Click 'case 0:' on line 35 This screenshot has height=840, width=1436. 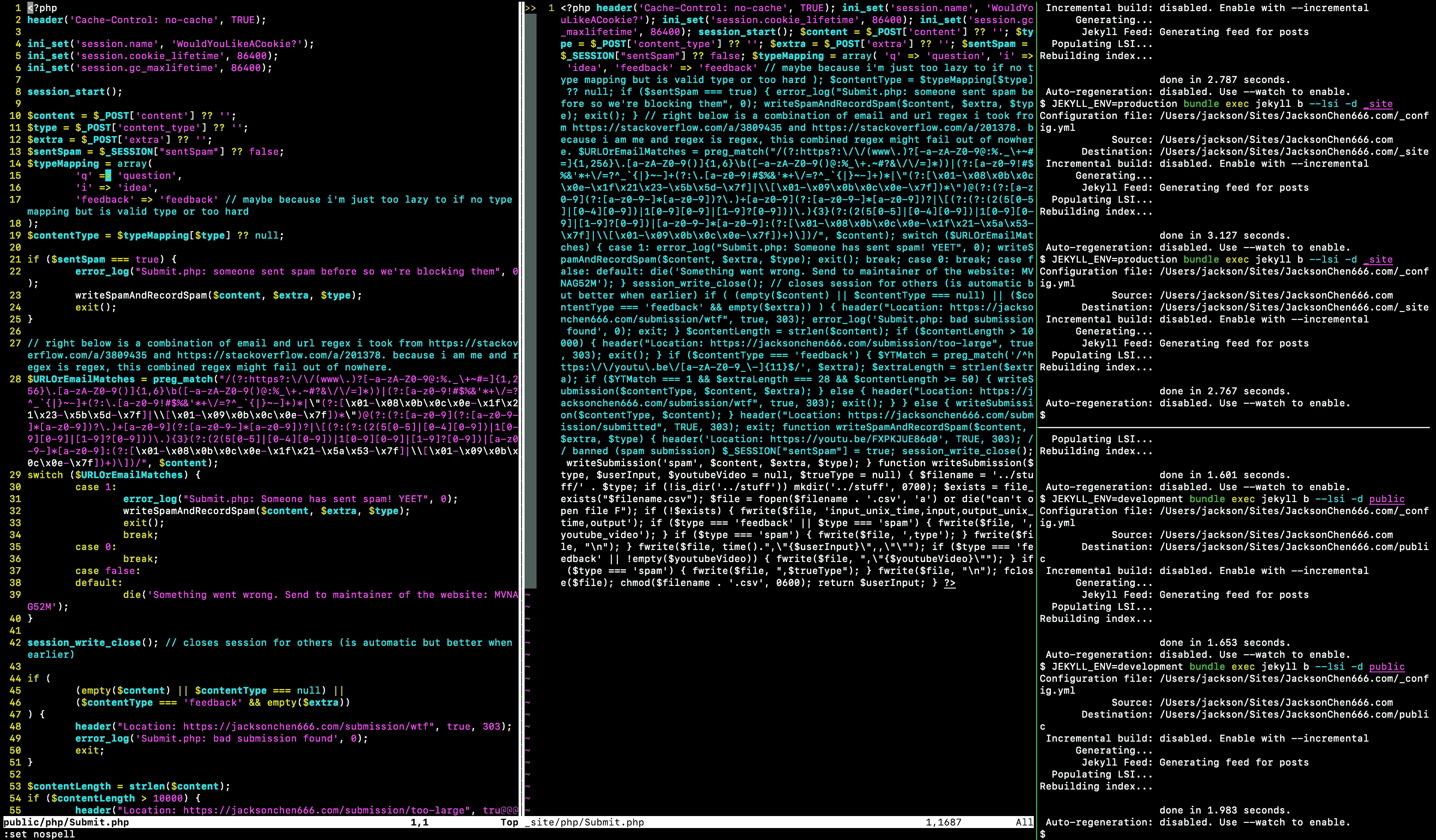pyautogui.click(x=96, y=547)
